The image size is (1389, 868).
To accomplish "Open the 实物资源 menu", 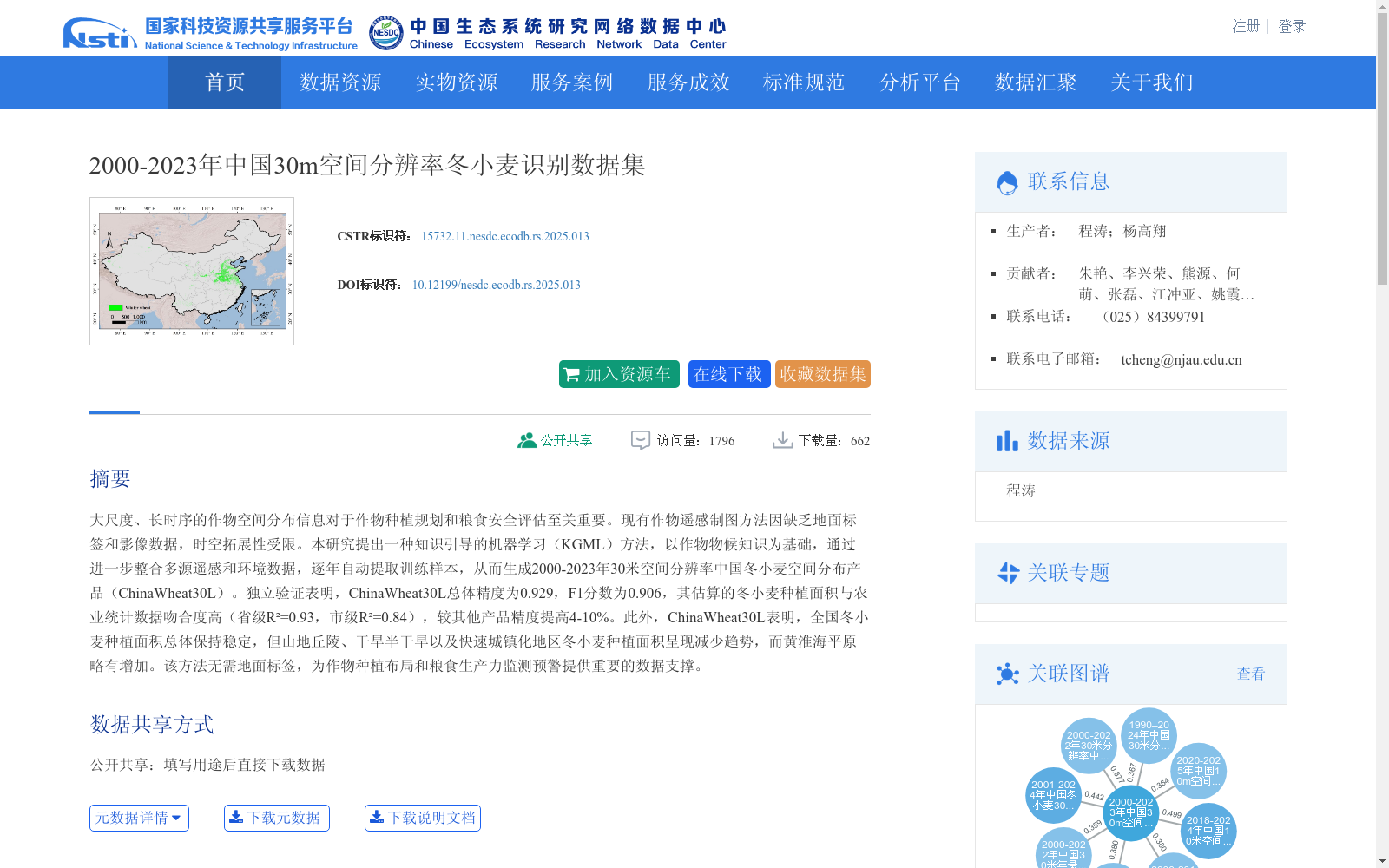I will tap(457, 82).
